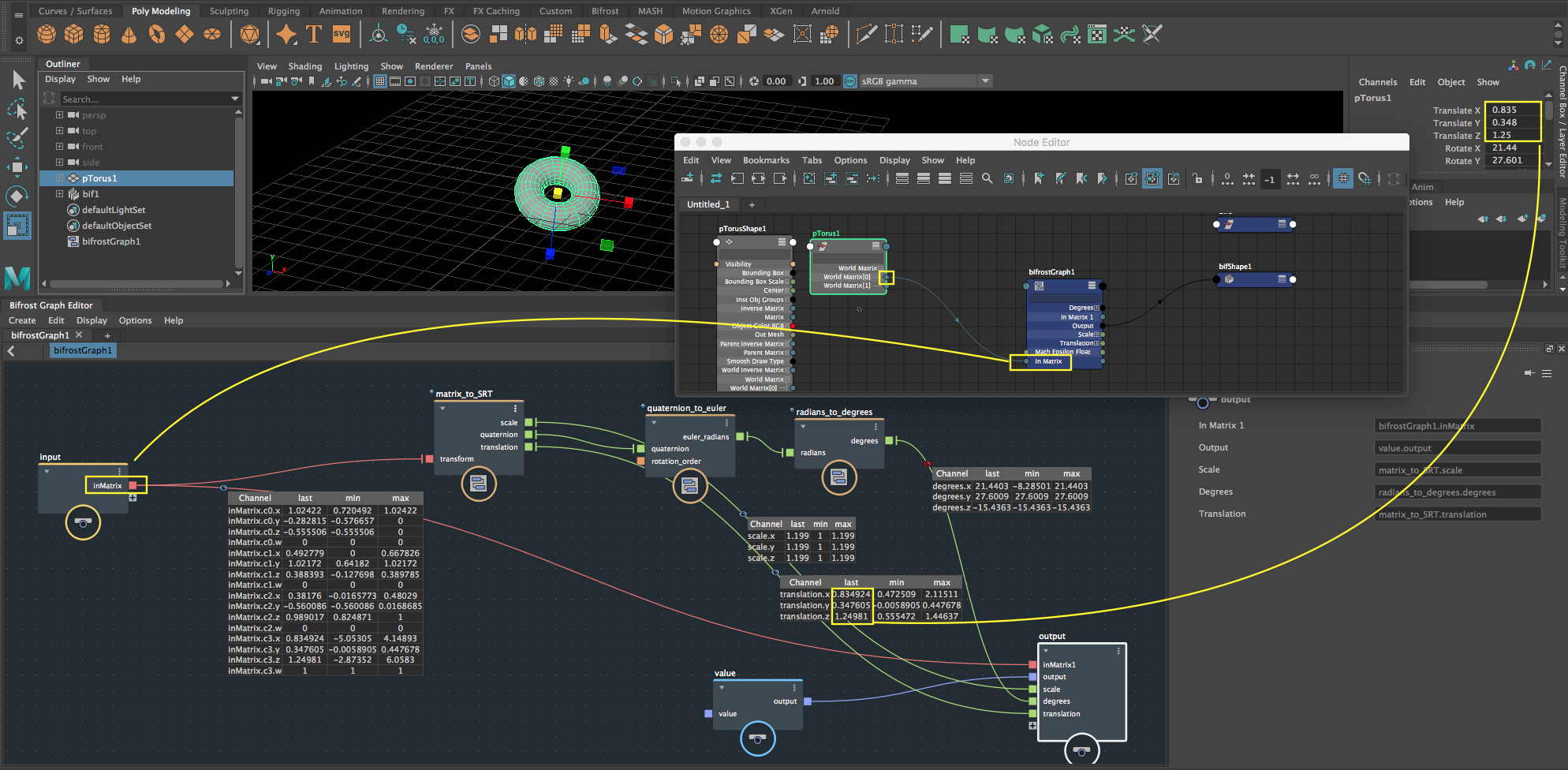Open the sRGB gamma dropdown
1568x770 pixels.
[986, 80]
